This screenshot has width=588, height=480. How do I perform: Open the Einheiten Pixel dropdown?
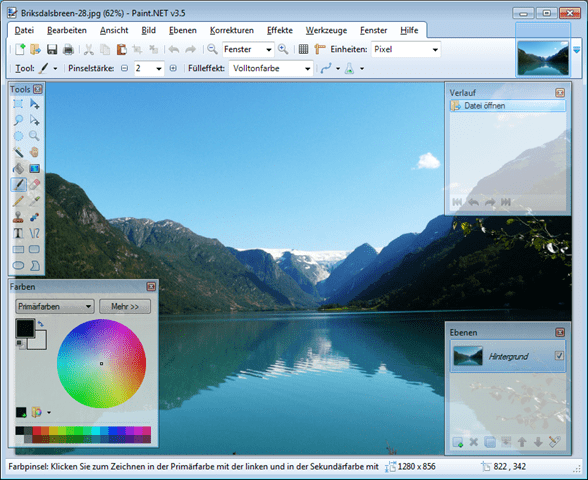406,50
